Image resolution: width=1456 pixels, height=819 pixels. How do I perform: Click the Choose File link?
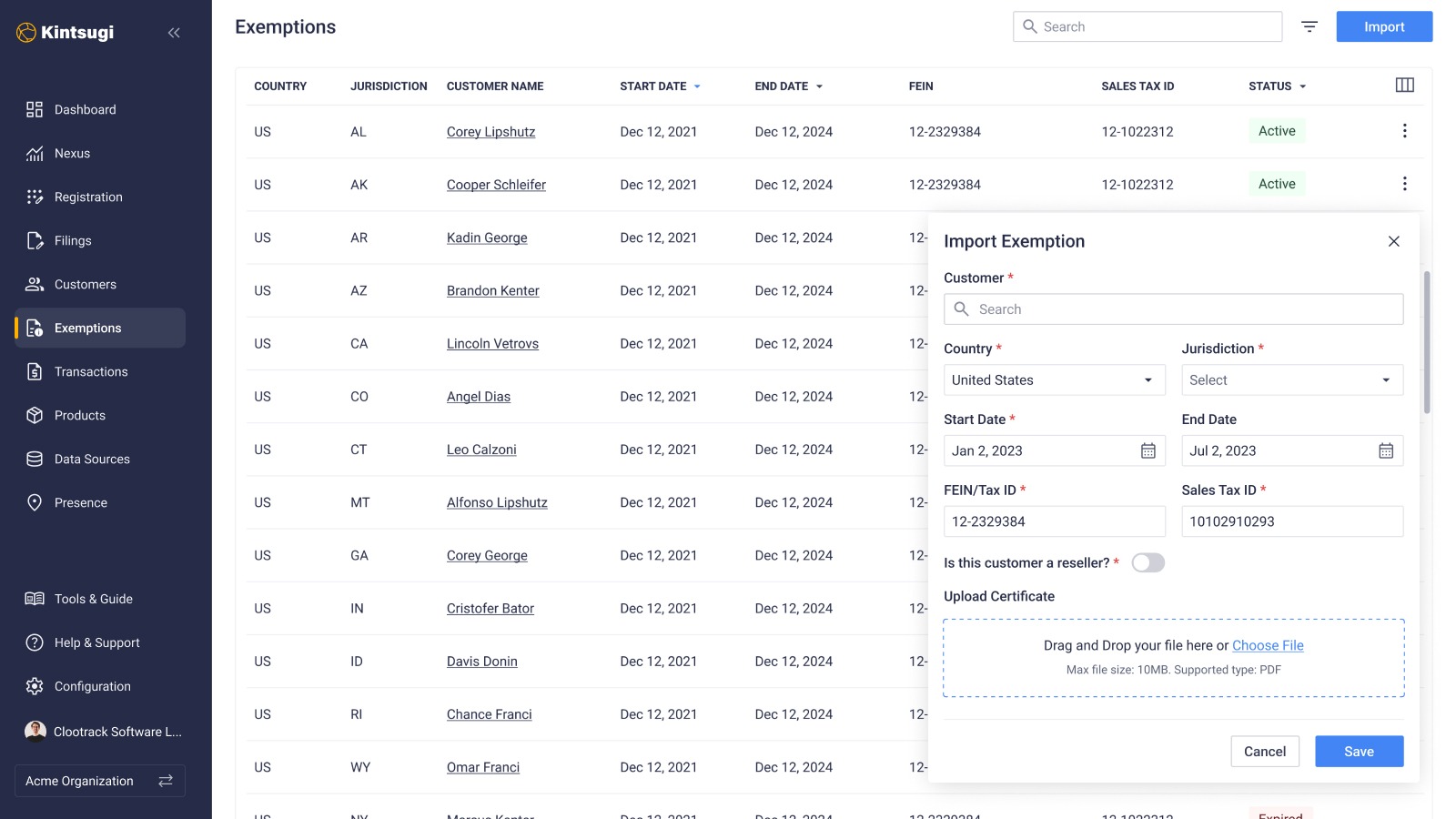coord(1267,645)
